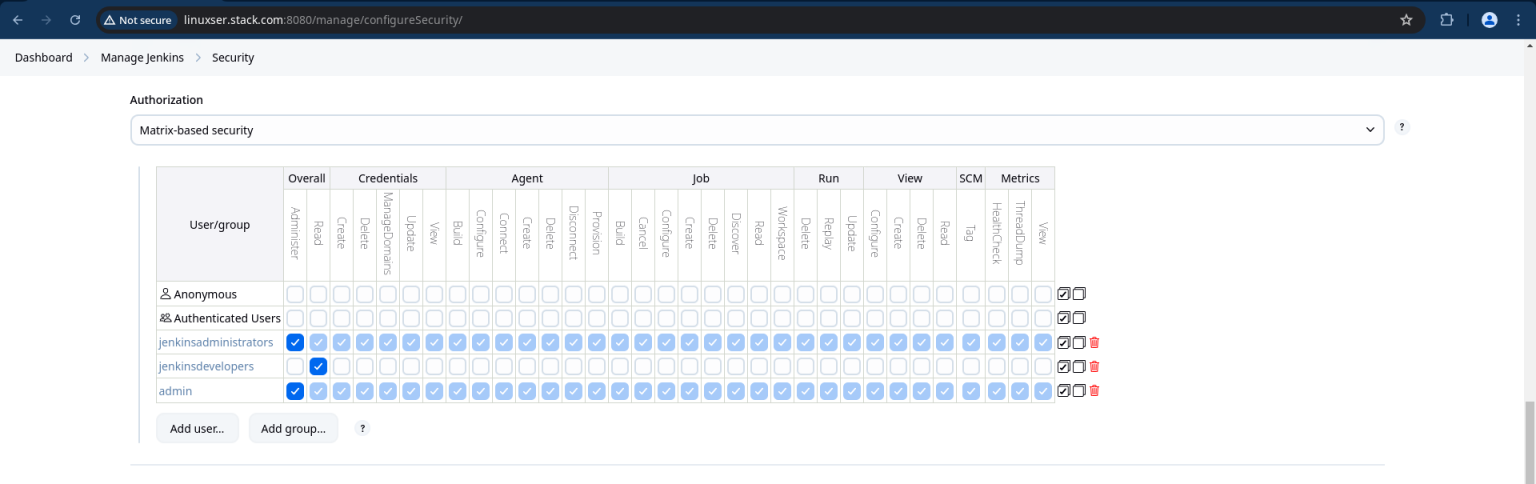This screenshot has width=1536, height=484.
Task: Enable Overall Administer for jenkinsdevelopers
Action: (x=295, y=366)
